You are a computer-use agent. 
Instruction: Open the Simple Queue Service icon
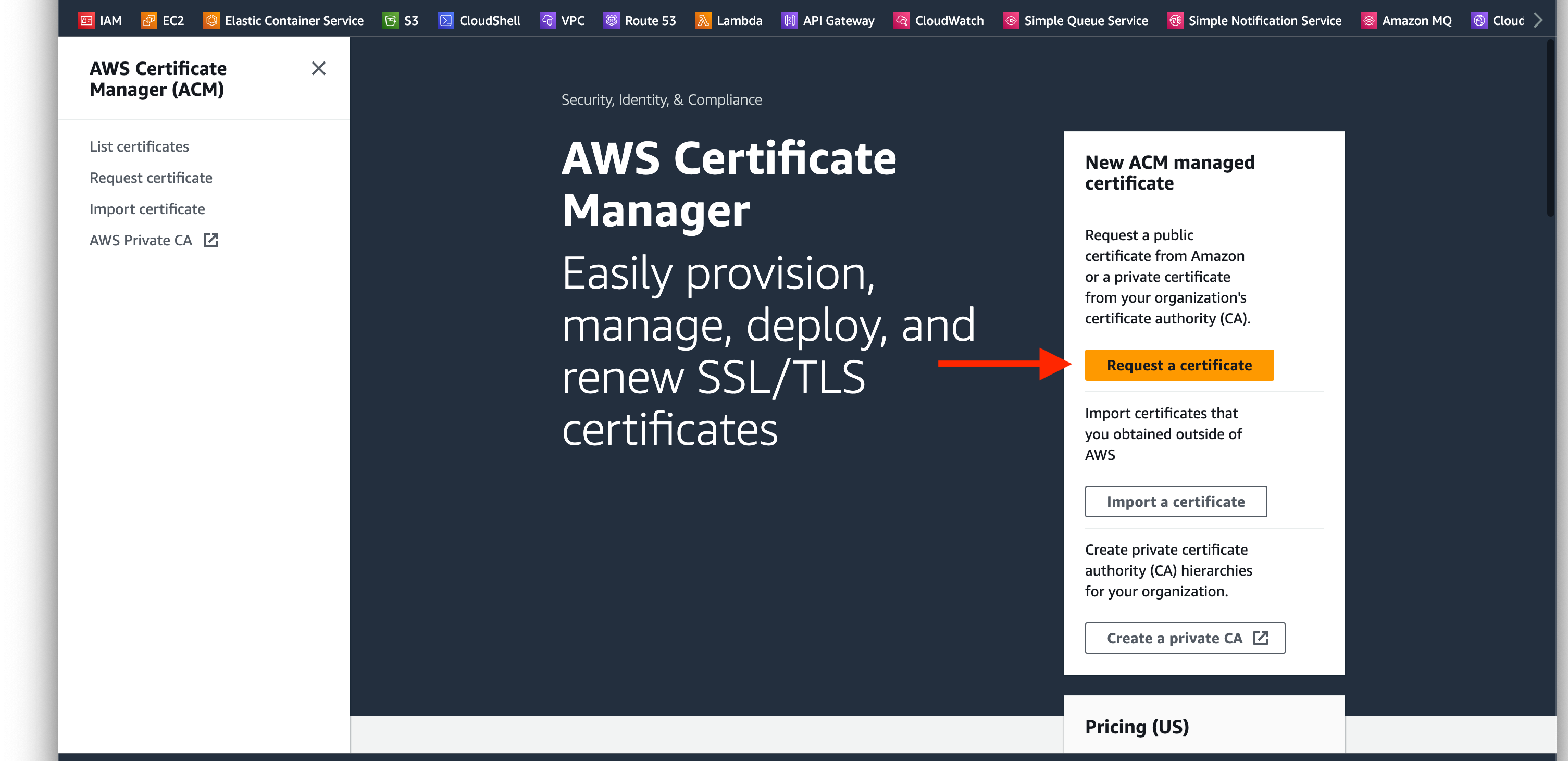tap(1011, 21)
